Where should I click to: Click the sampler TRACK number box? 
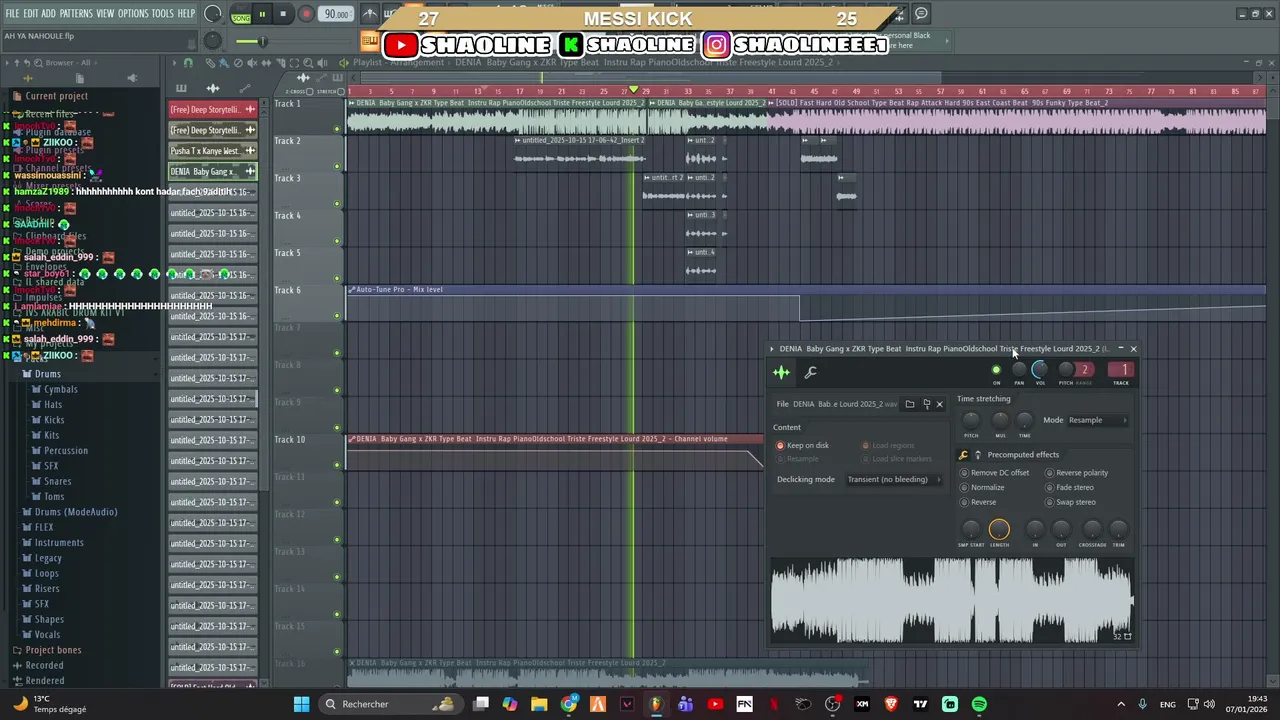tap(1123, 370)
